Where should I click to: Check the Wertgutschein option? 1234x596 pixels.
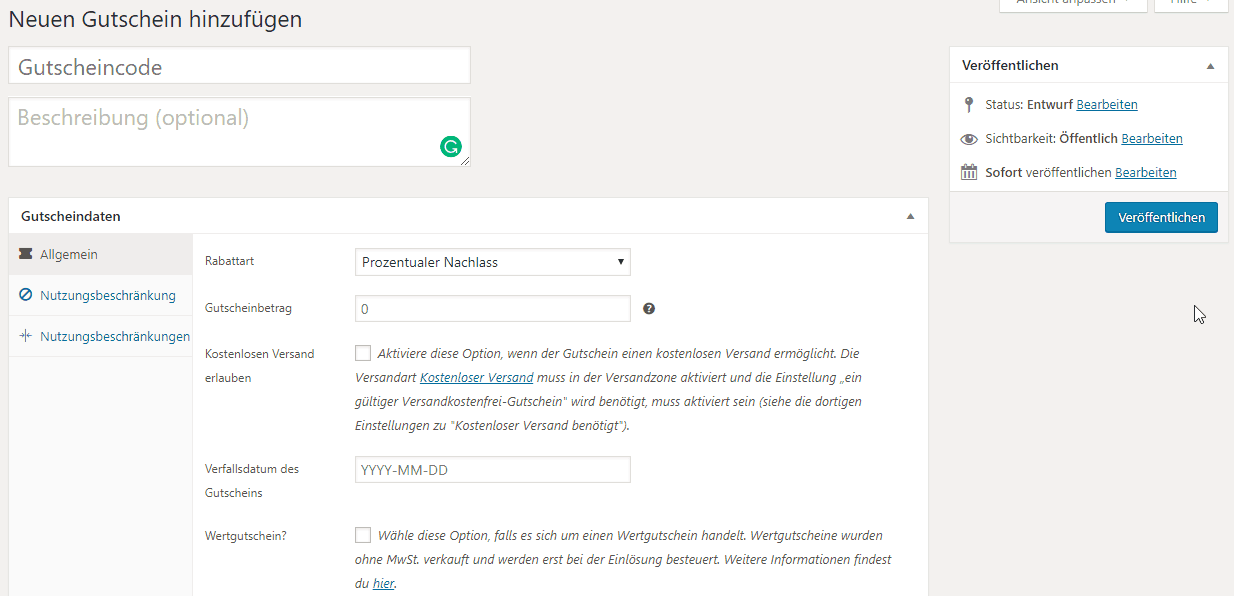(363, 535)
